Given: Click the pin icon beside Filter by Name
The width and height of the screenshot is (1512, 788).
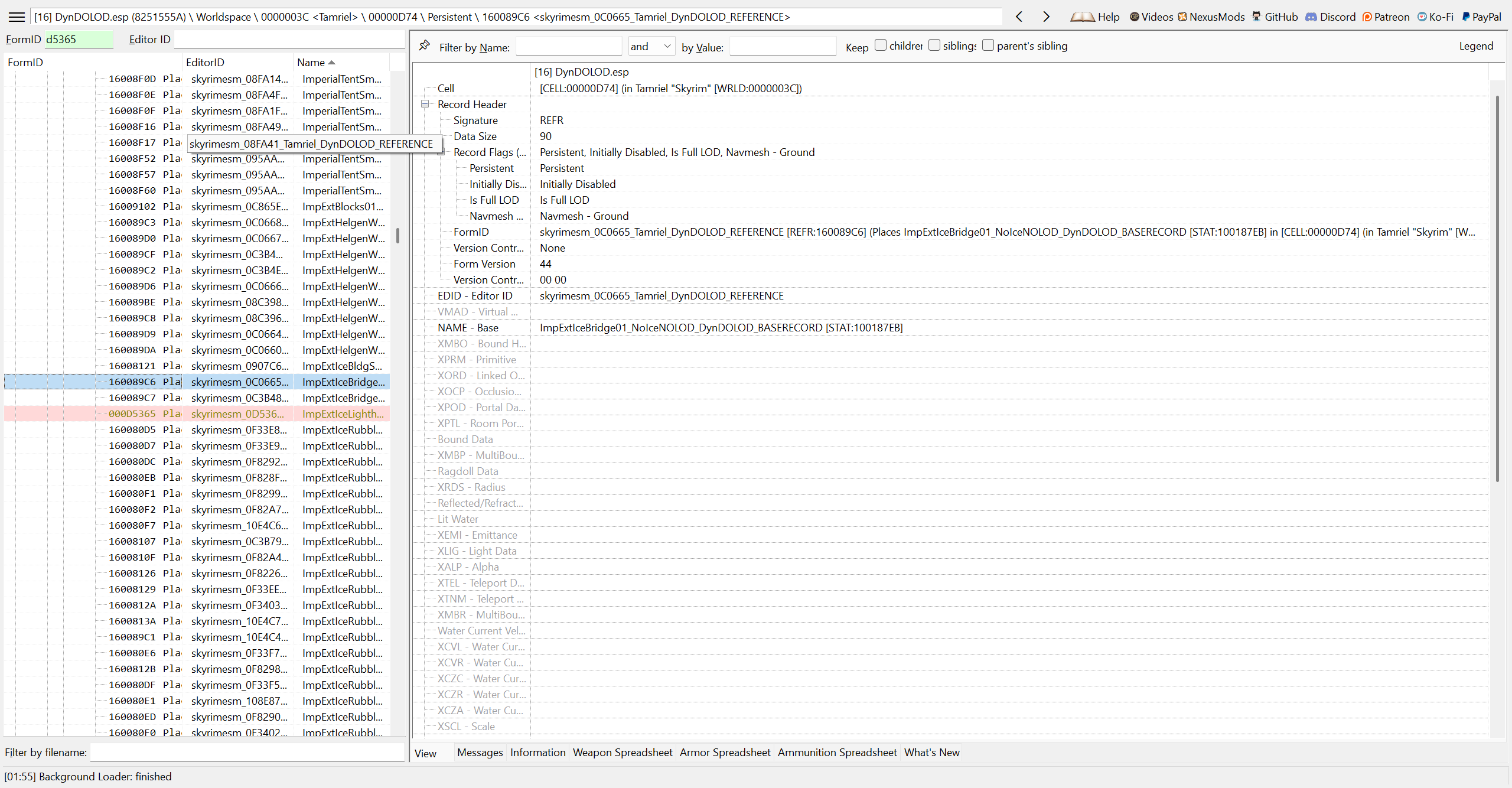Looking at the screenshot, I should (x=424, y=46).
